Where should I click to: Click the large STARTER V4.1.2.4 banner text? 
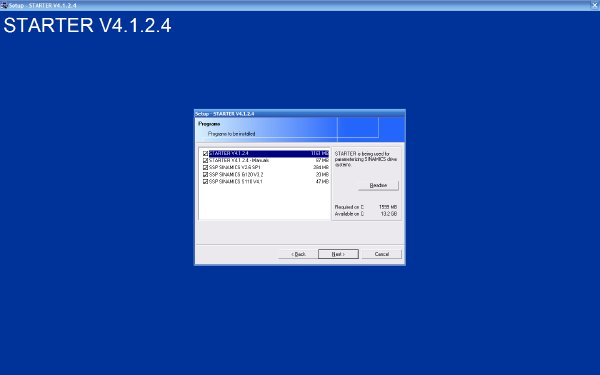[87, 26]
